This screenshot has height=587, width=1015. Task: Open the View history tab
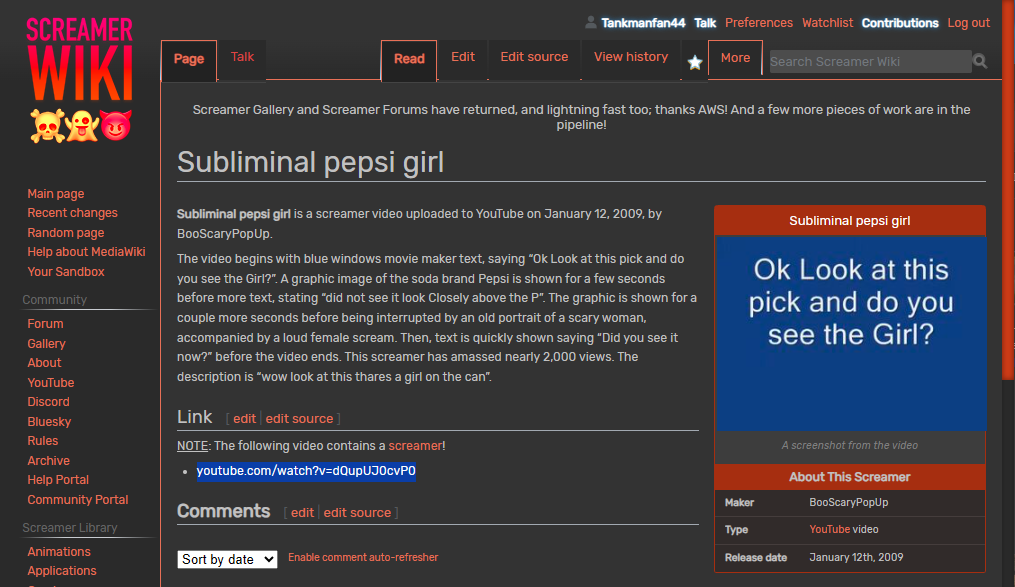coord(631,57)
